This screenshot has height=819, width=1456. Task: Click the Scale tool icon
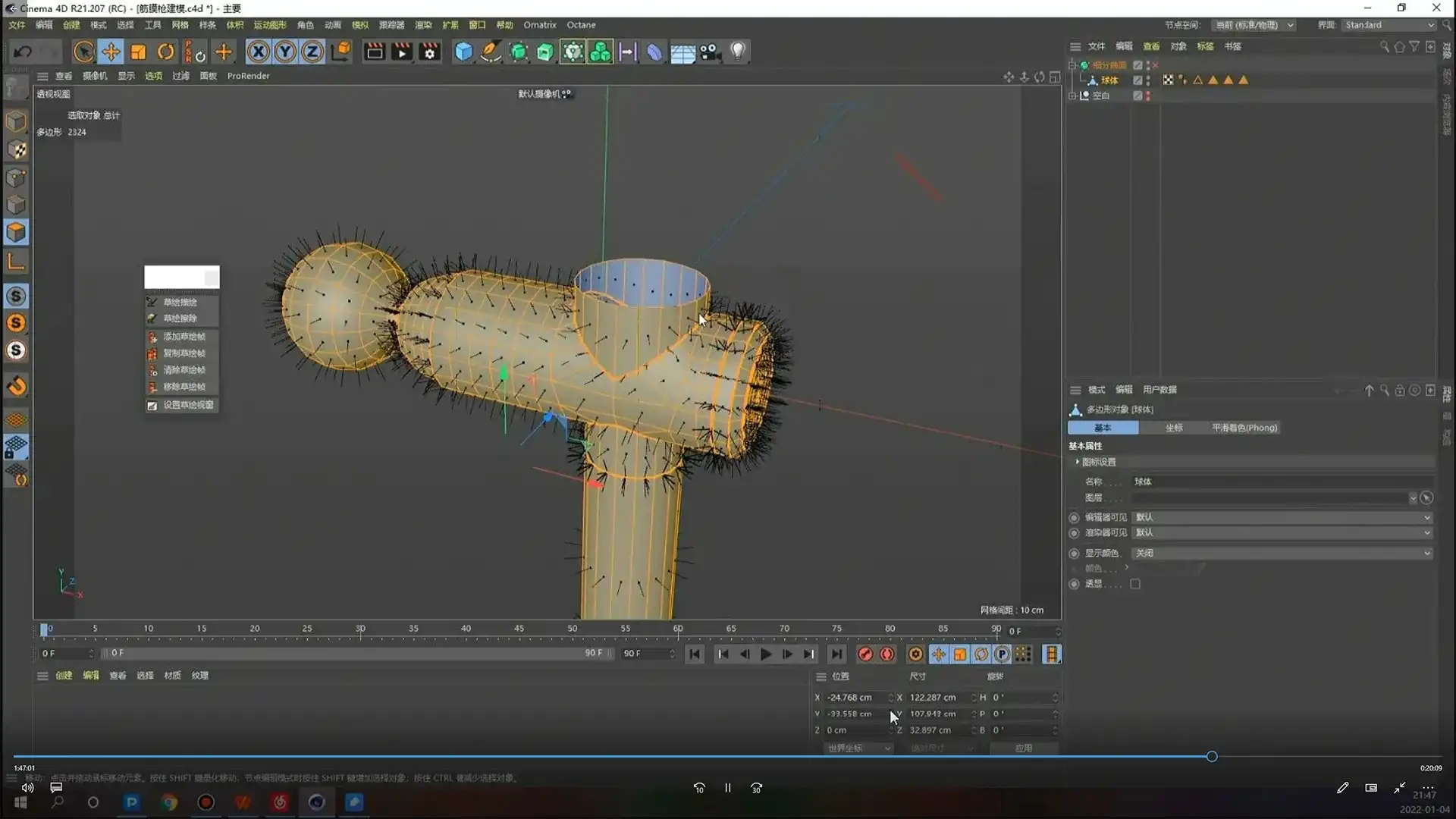tap(138, 52)
